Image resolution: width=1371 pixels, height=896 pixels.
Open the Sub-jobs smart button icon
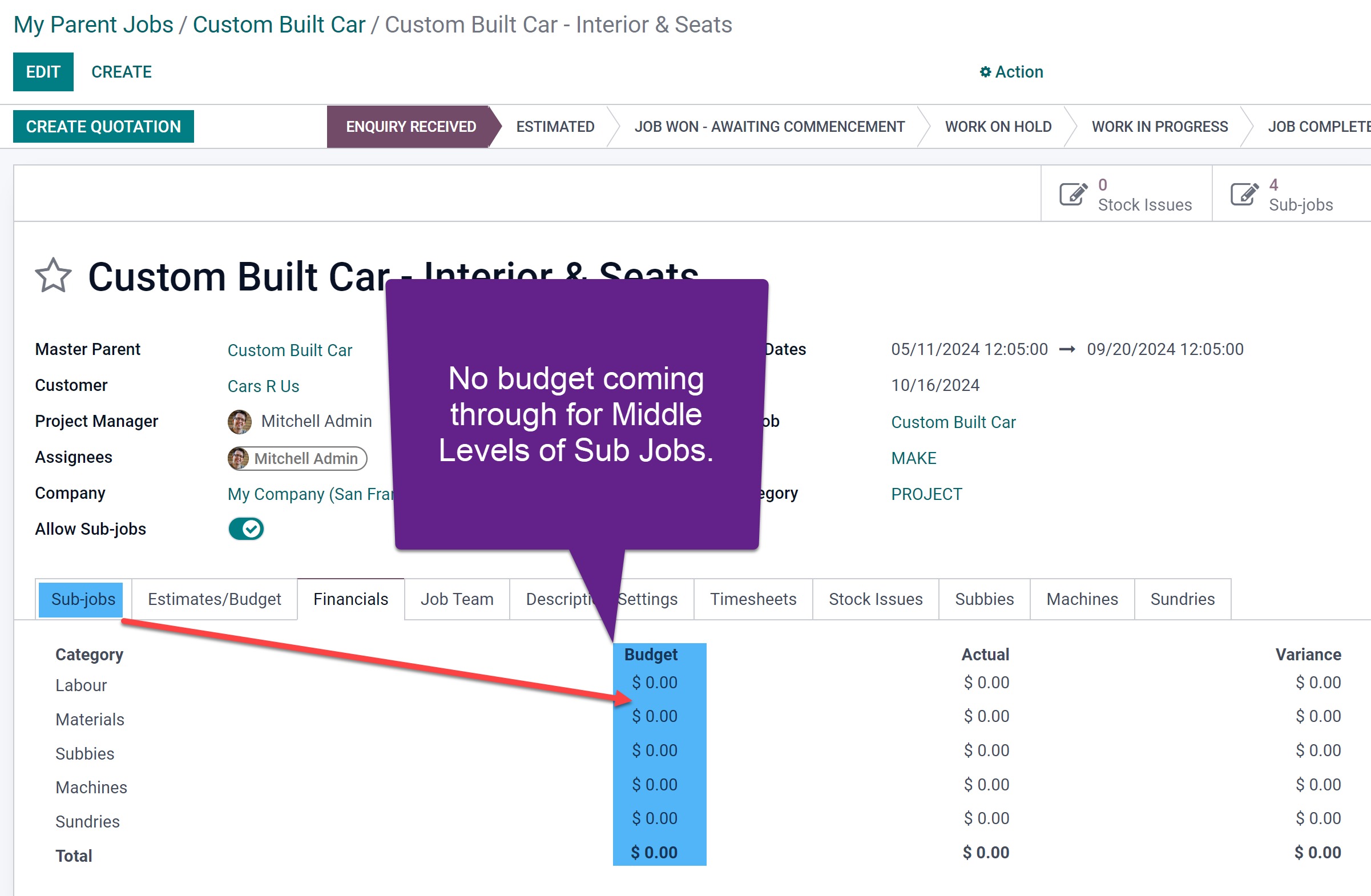[x=1244, y=195]
